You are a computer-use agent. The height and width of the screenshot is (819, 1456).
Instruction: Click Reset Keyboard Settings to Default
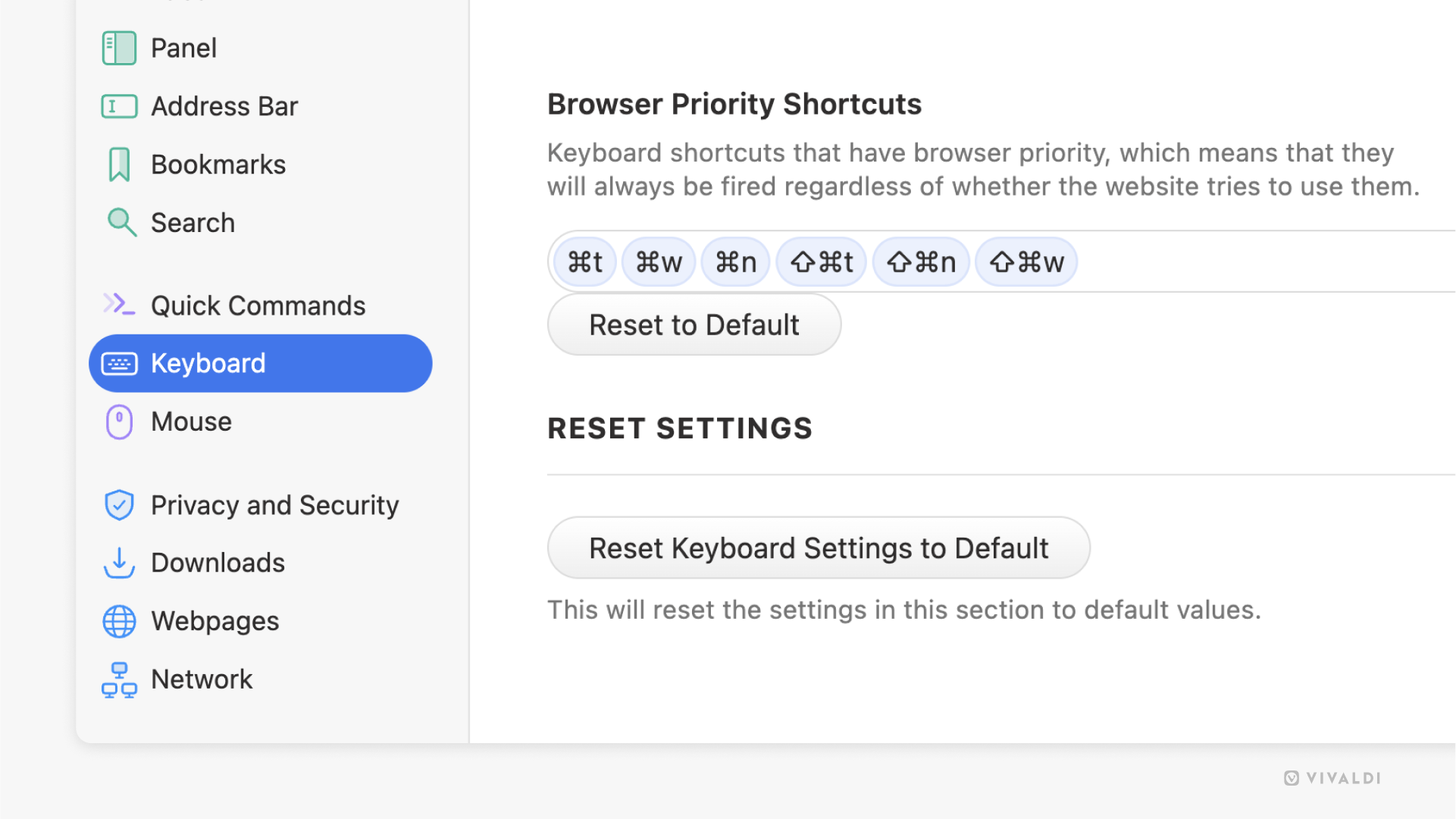tap(818, 547)
